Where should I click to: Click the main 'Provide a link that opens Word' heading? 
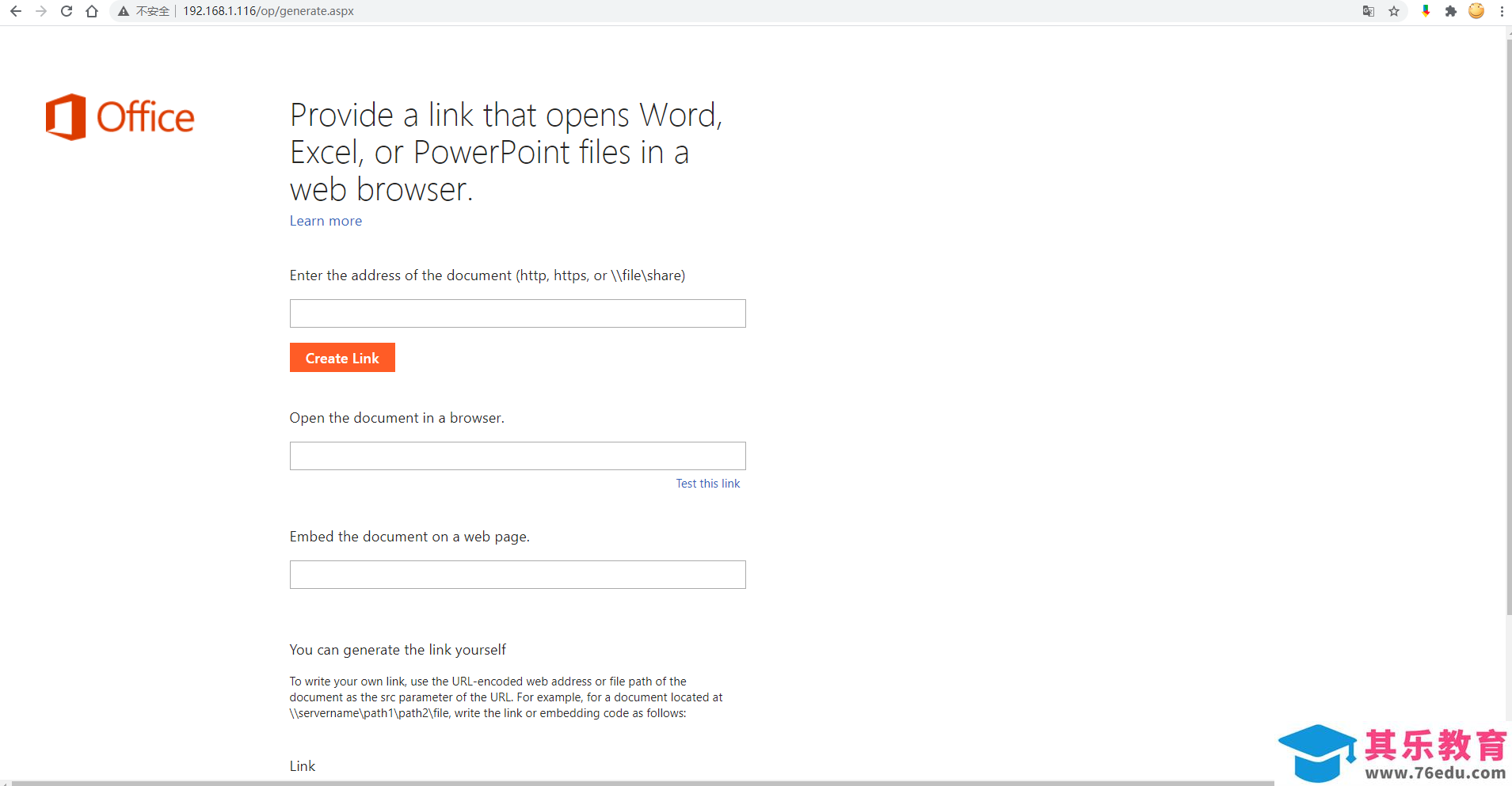click(x=506, y=152)
